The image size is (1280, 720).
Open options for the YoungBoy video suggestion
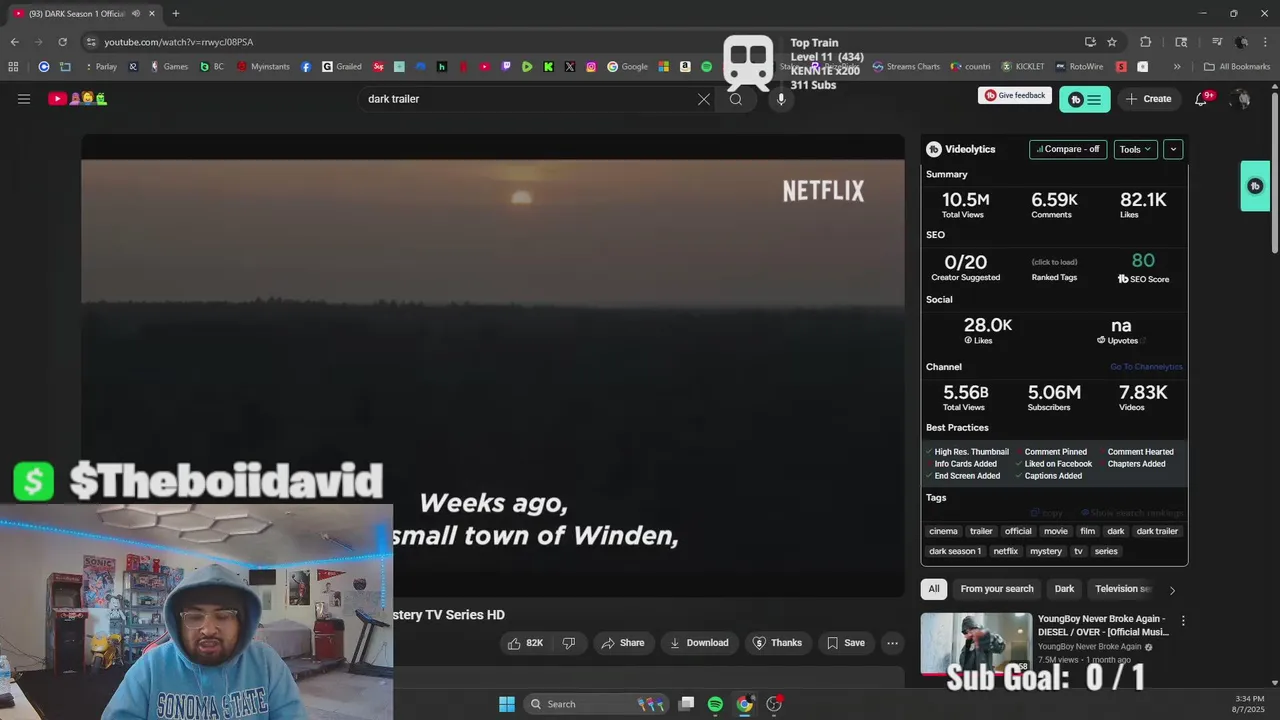click(x=1183, y=621)
